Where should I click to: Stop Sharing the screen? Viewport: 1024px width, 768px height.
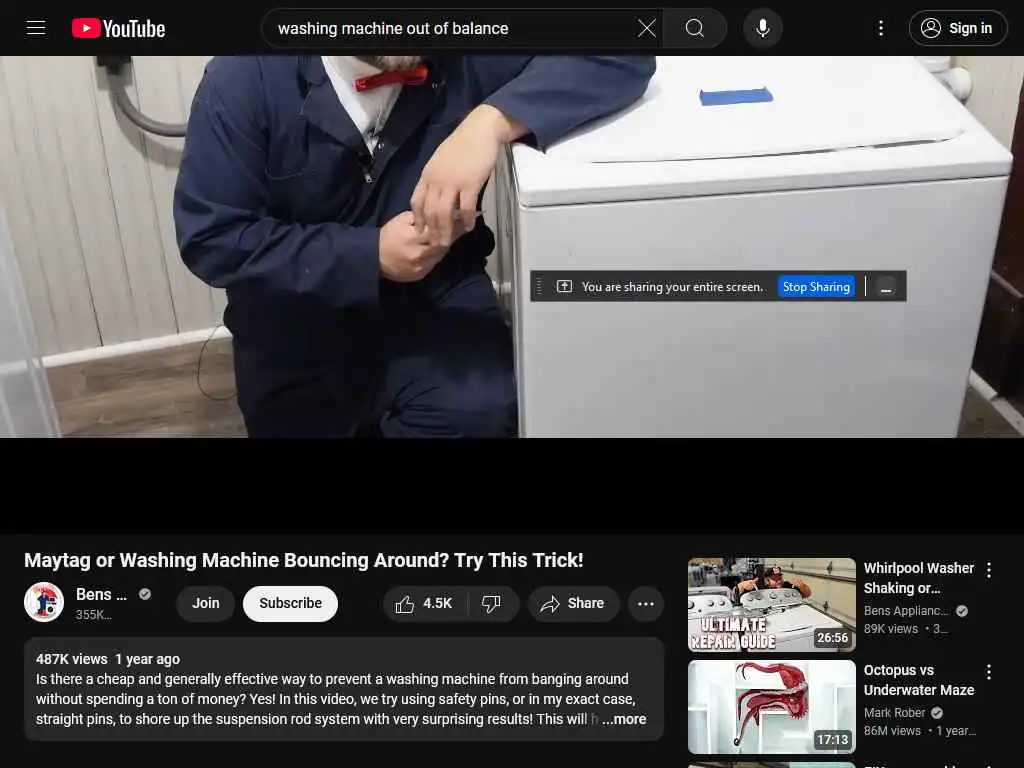pyautogui.click(x=816, y=287)
